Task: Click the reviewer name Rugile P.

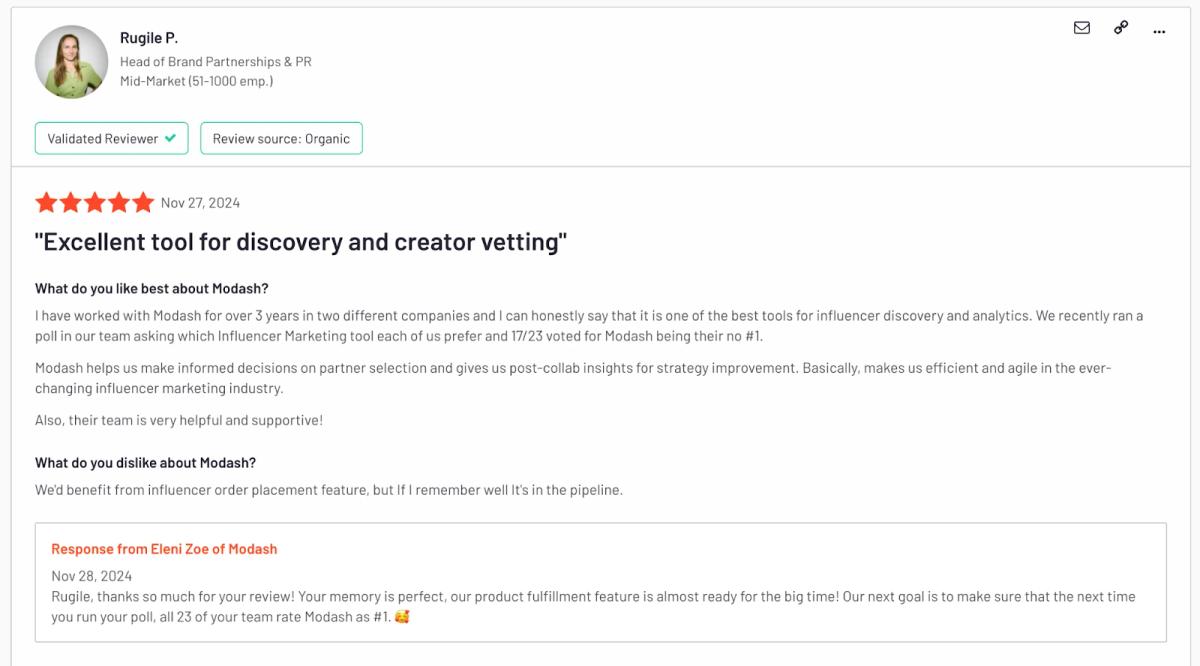Action: 151,38
